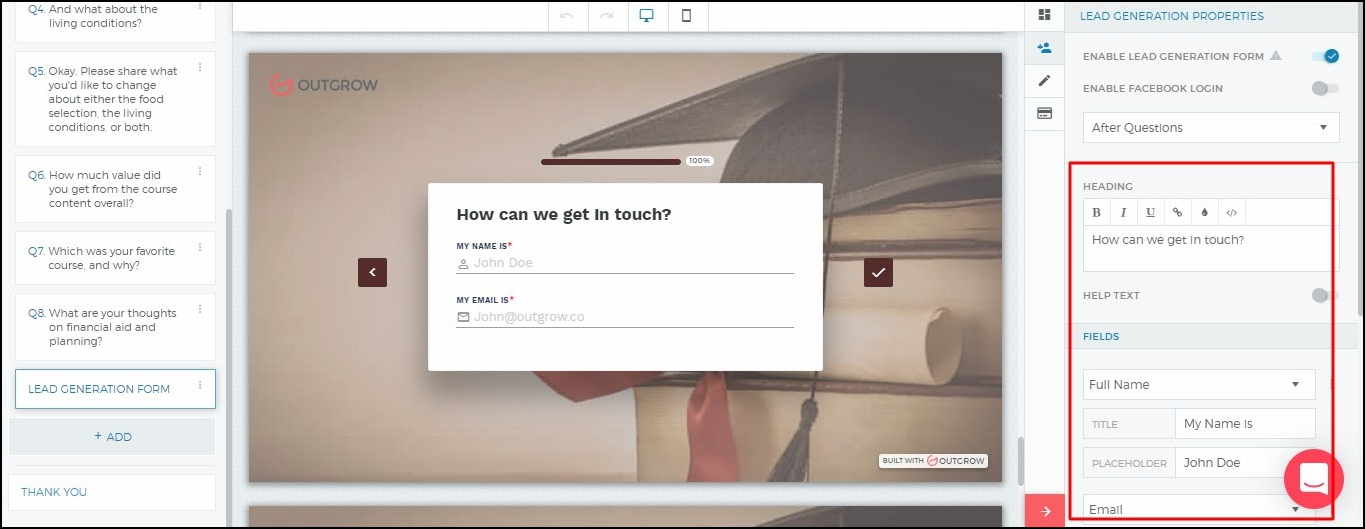The height and width of the screenshot is (529, 1365).
Task: Open the pencil edit icon in sidebar
Action: click(x=1044, y=80)
